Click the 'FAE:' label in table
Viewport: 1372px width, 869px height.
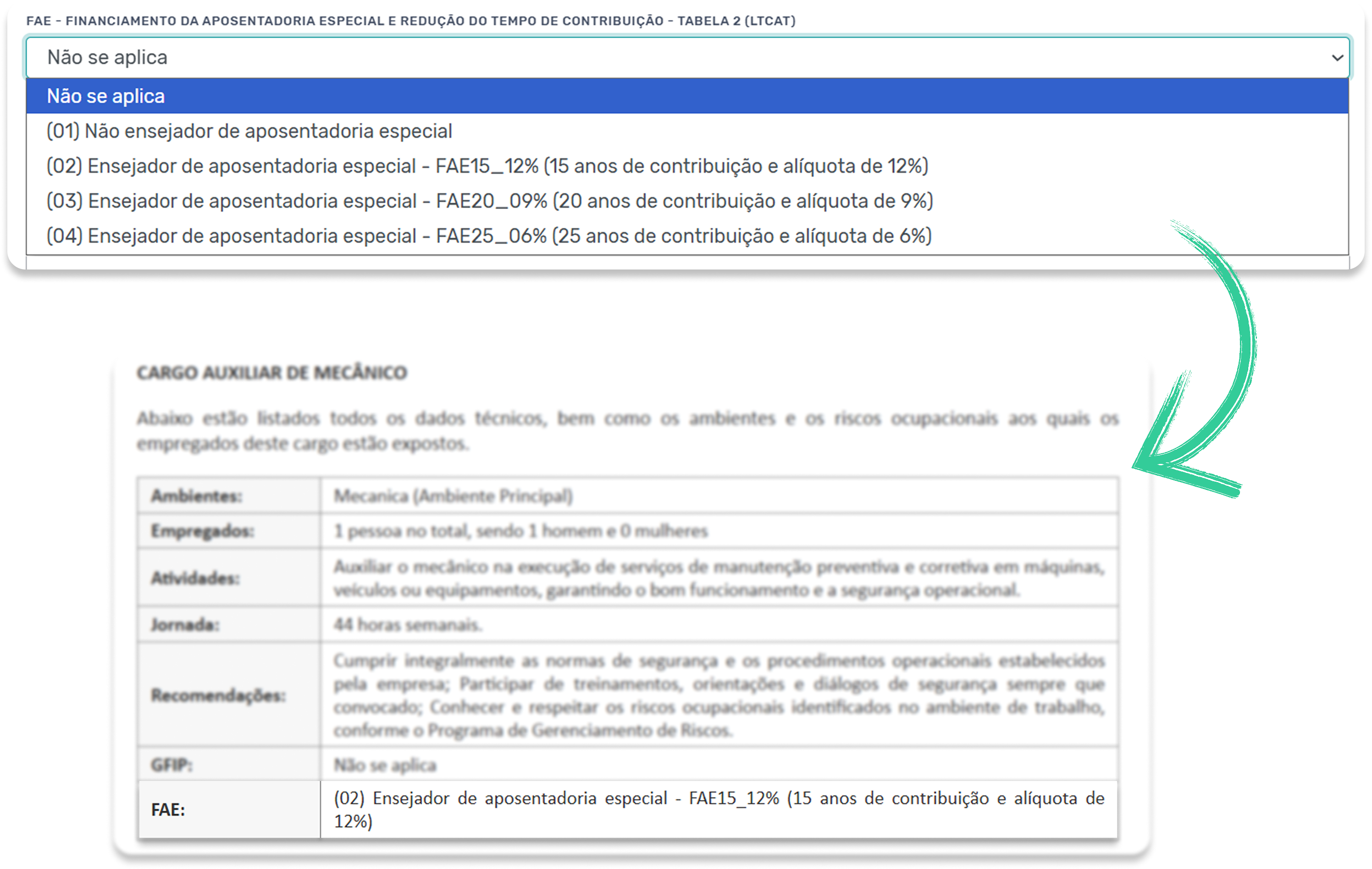168,809
